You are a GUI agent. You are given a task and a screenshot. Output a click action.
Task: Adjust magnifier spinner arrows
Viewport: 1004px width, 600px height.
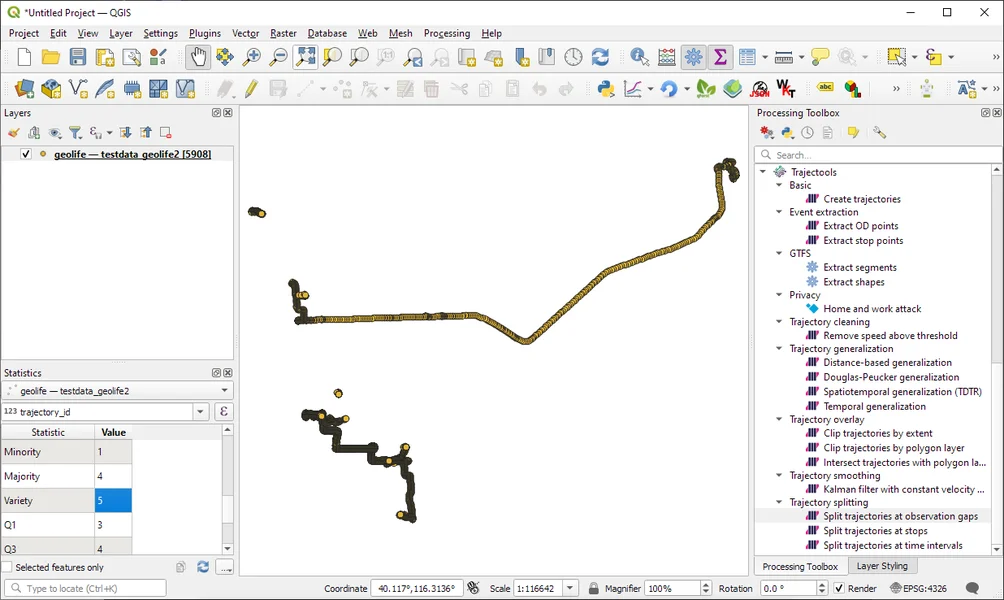706,588
